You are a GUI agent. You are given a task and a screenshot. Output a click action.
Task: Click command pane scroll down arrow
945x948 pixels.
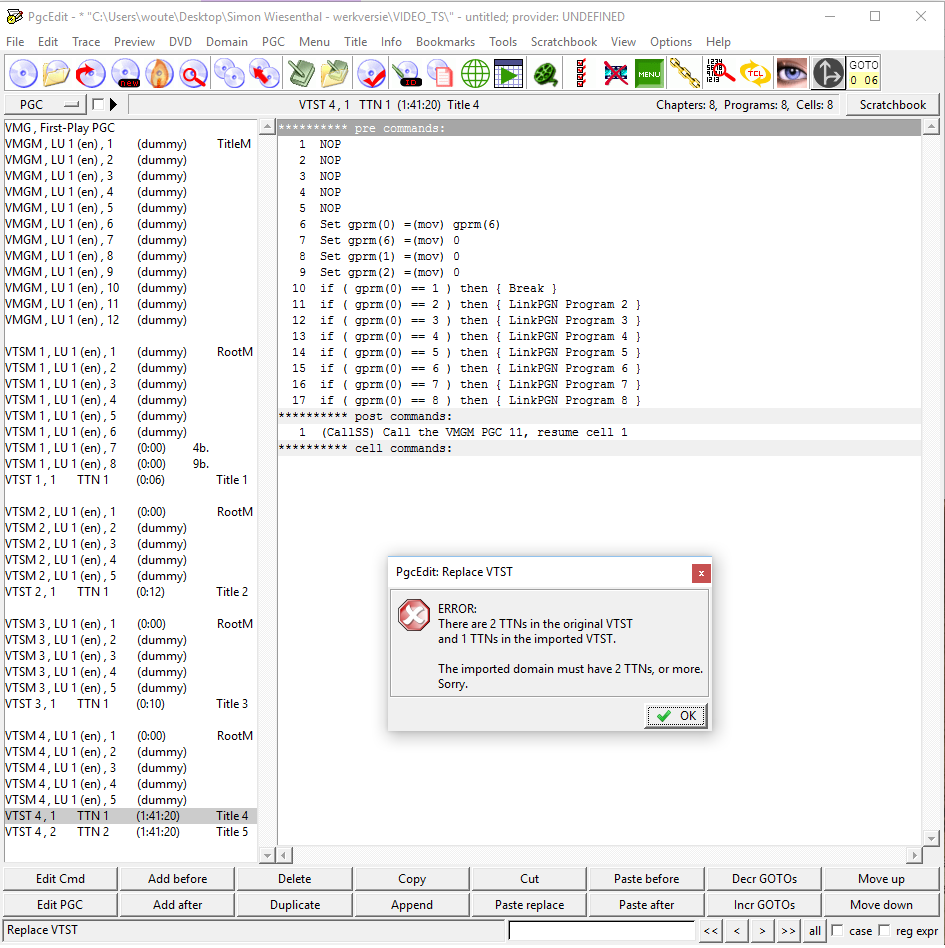tap(931, 838)
